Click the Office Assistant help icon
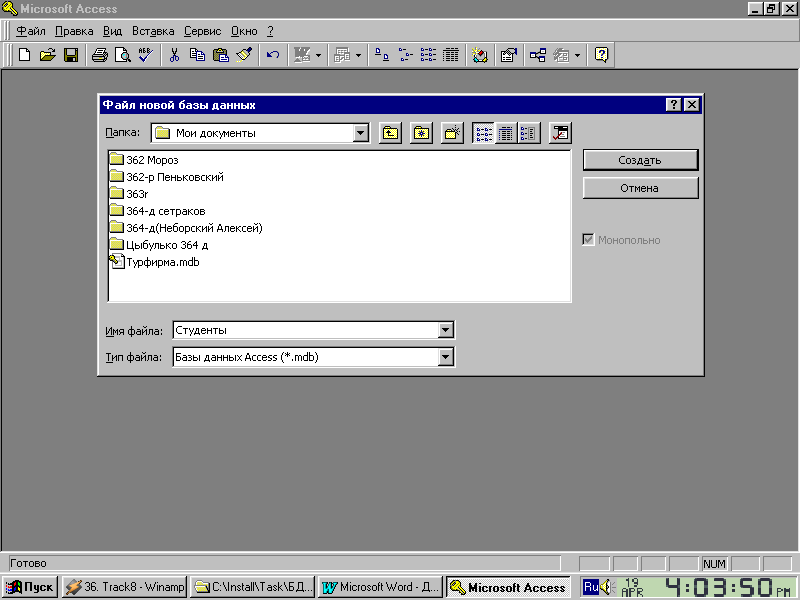This screenshot has width=800, height=600. click(x=602, y=55)
